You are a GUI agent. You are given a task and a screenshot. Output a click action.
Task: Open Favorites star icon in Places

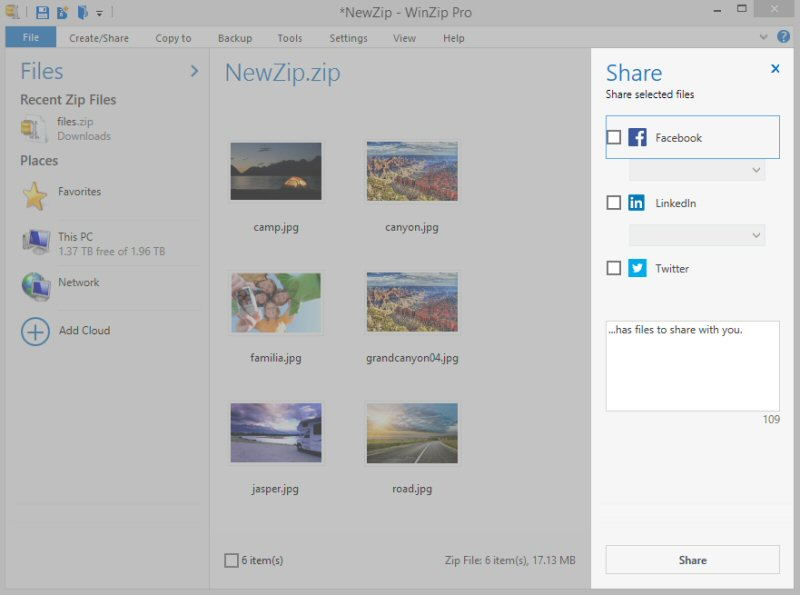(x=35, y=196)
